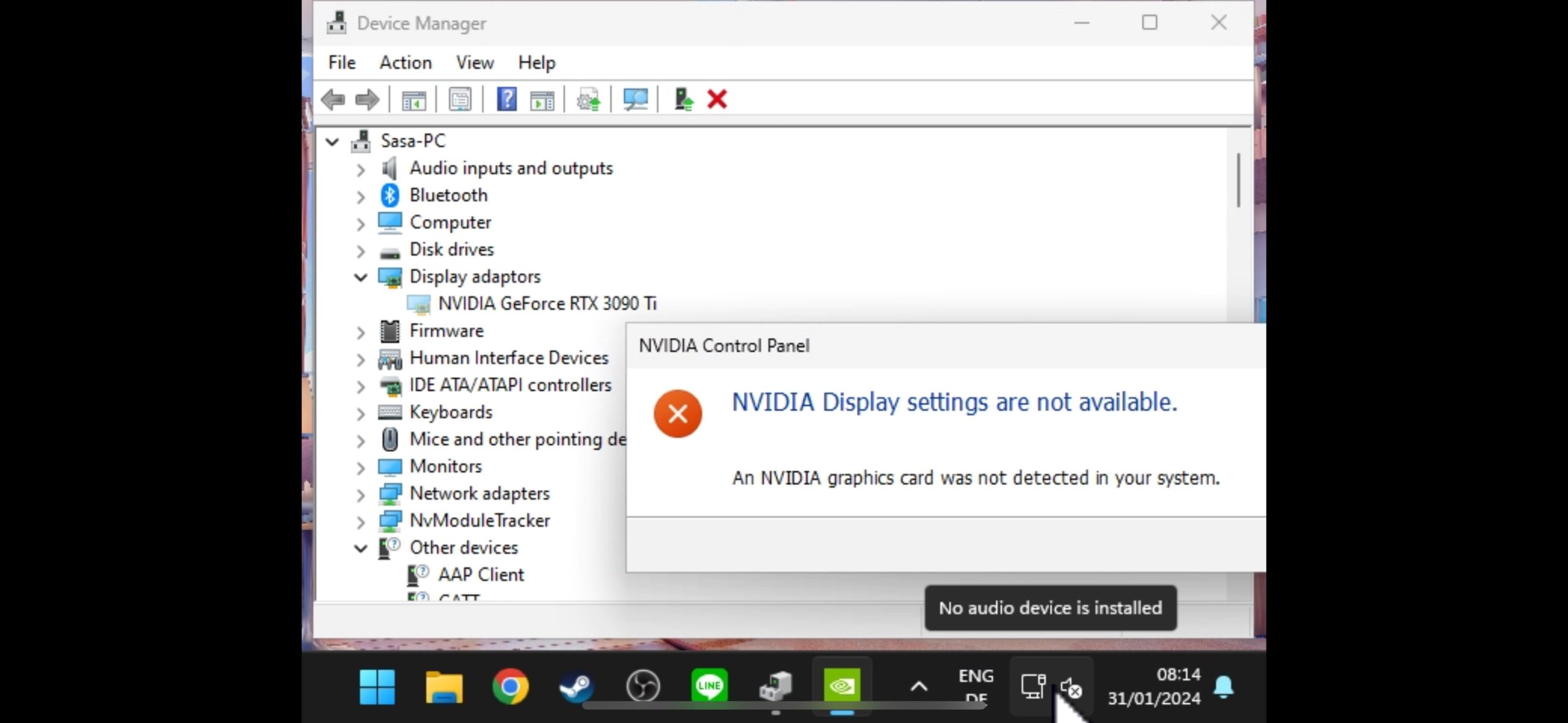This screenshot has width=1568, height=723.
Task: Open Steam from the taskbar
Action: click(576, 686)
